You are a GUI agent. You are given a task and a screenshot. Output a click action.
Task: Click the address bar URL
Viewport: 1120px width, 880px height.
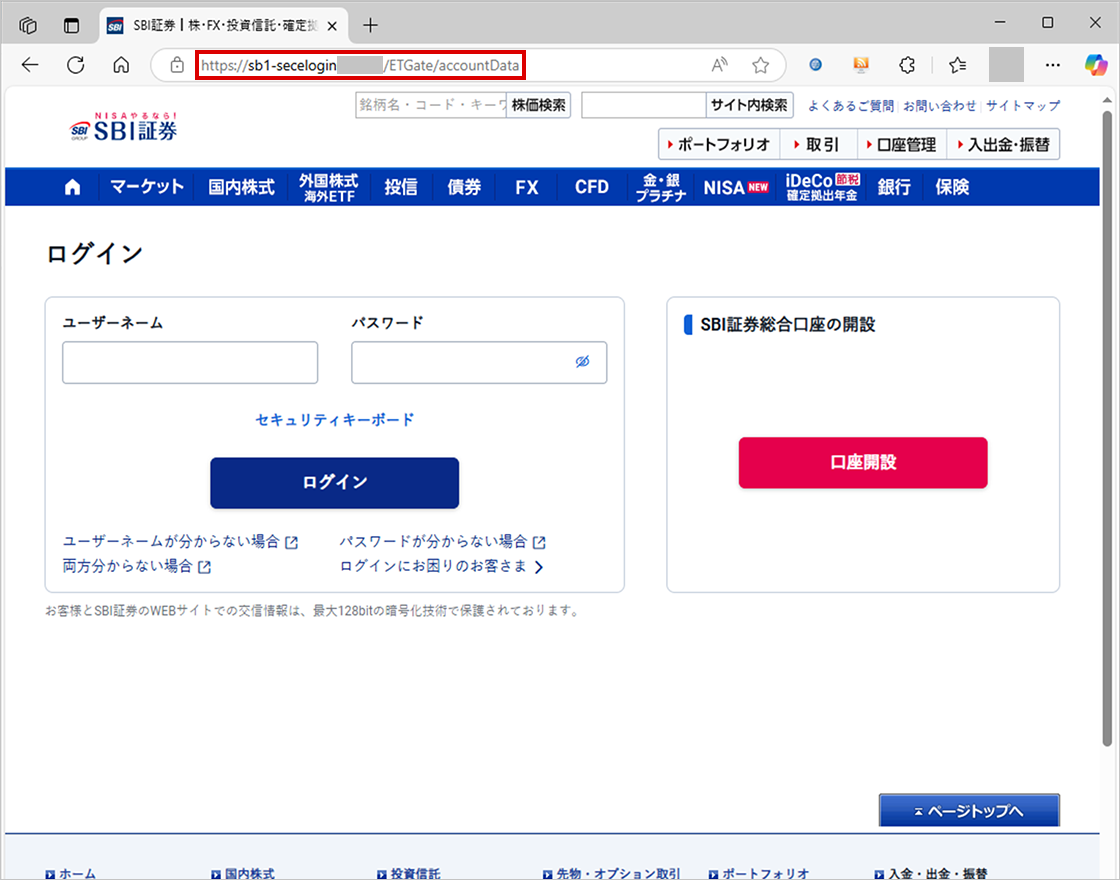(360, 65)
